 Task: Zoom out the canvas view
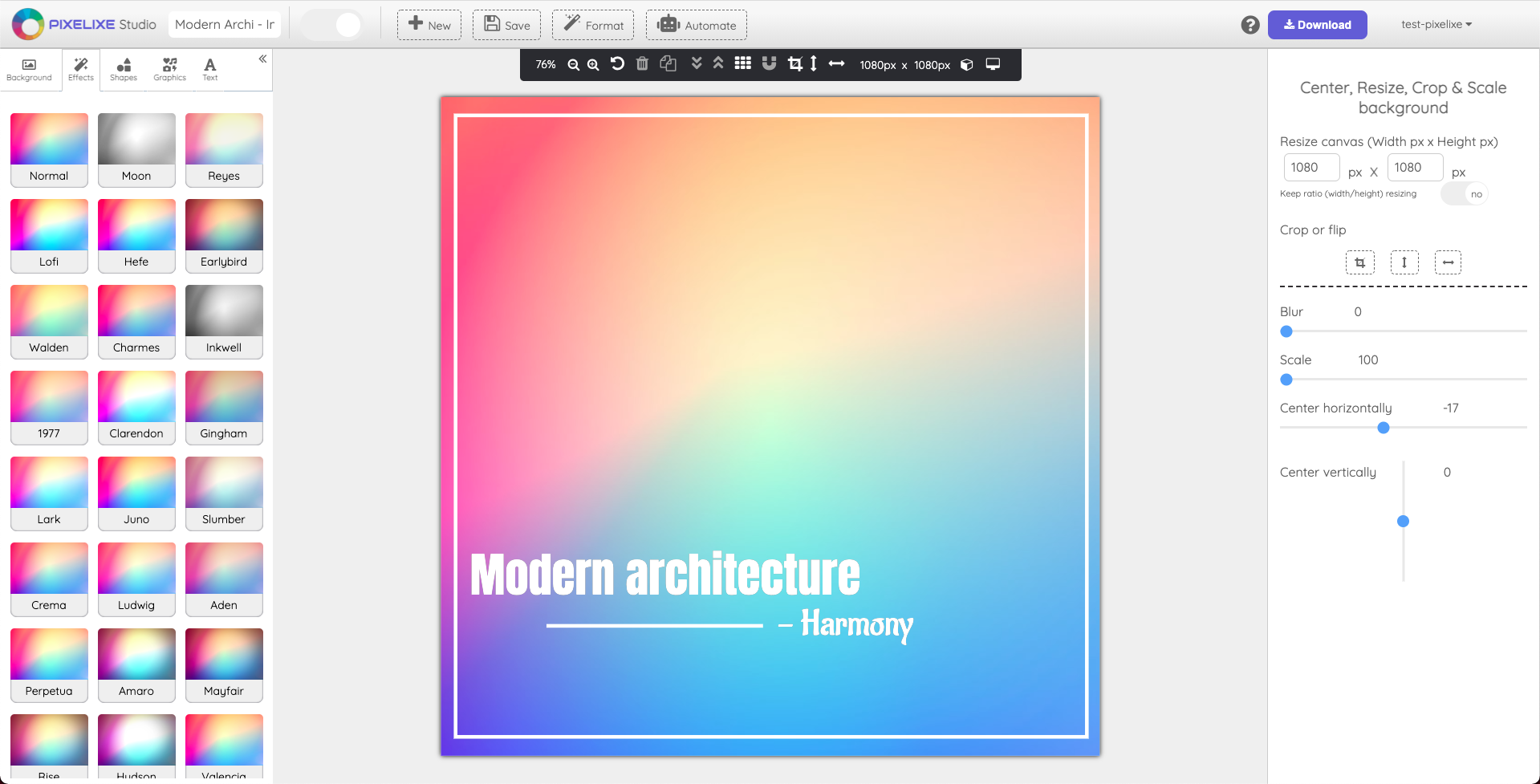[x=573, y=65]
